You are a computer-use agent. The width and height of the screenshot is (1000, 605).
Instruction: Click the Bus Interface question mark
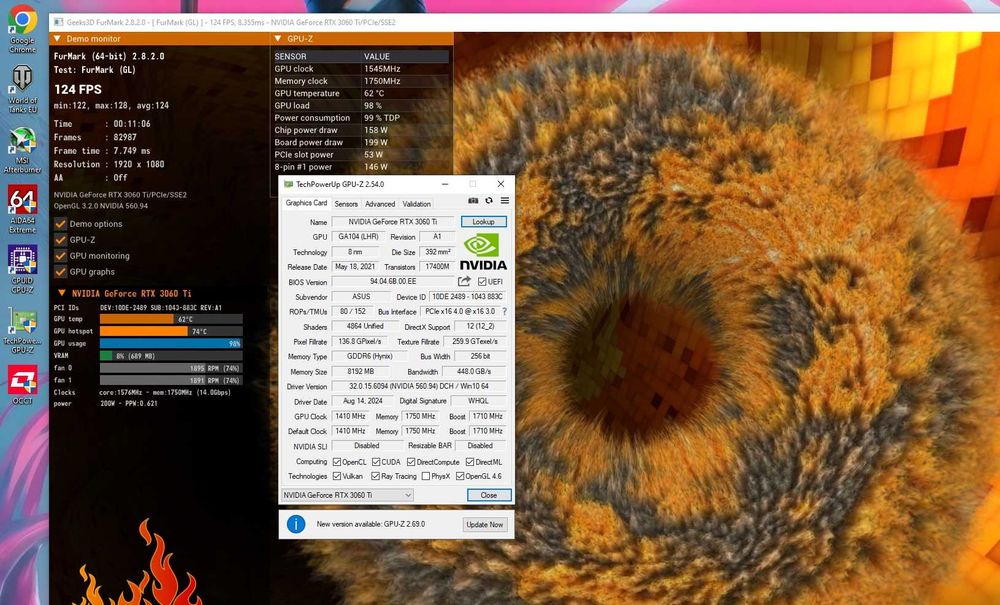(x=504, y=312)
